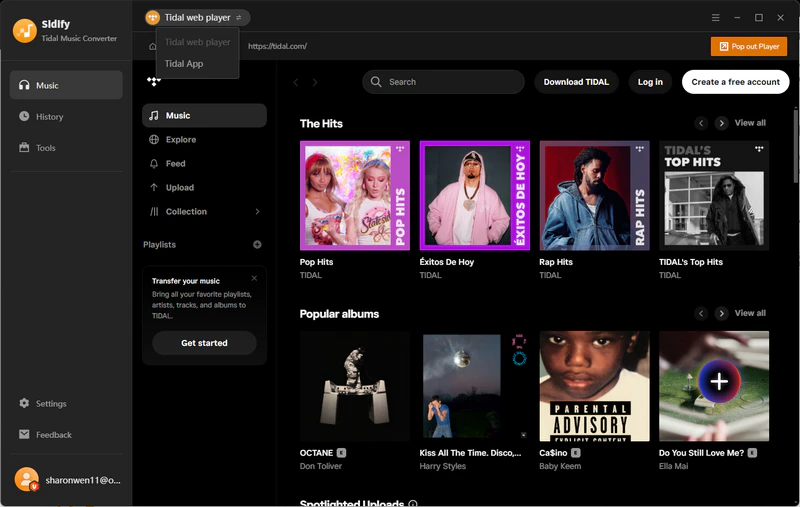Click the Get started button
The height and width of the screenshot is (507, 800).
tap(204, 343)
